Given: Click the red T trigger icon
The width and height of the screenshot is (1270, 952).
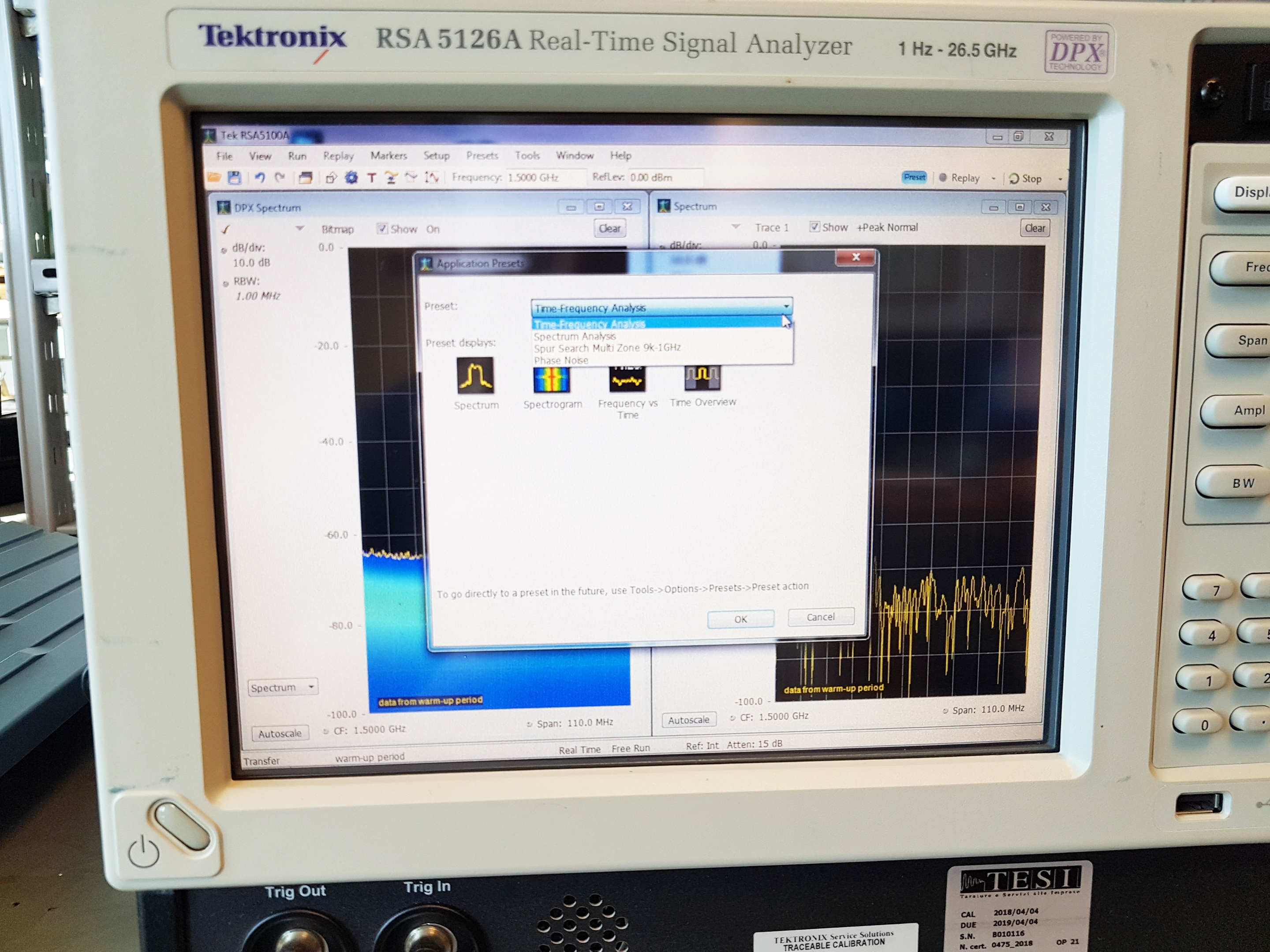Looking at the screenshot, I should (371, 178).
